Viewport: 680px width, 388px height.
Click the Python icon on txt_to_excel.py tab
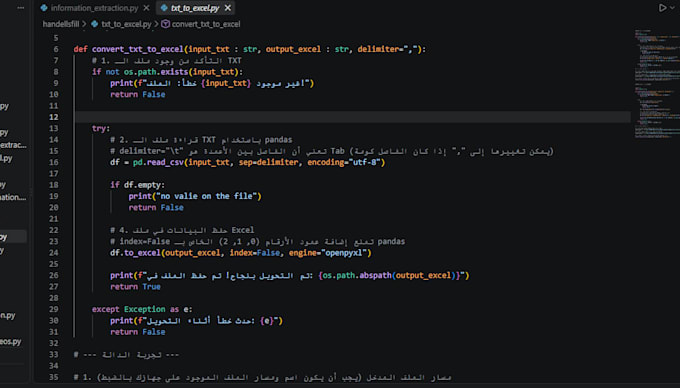point(163,8)
